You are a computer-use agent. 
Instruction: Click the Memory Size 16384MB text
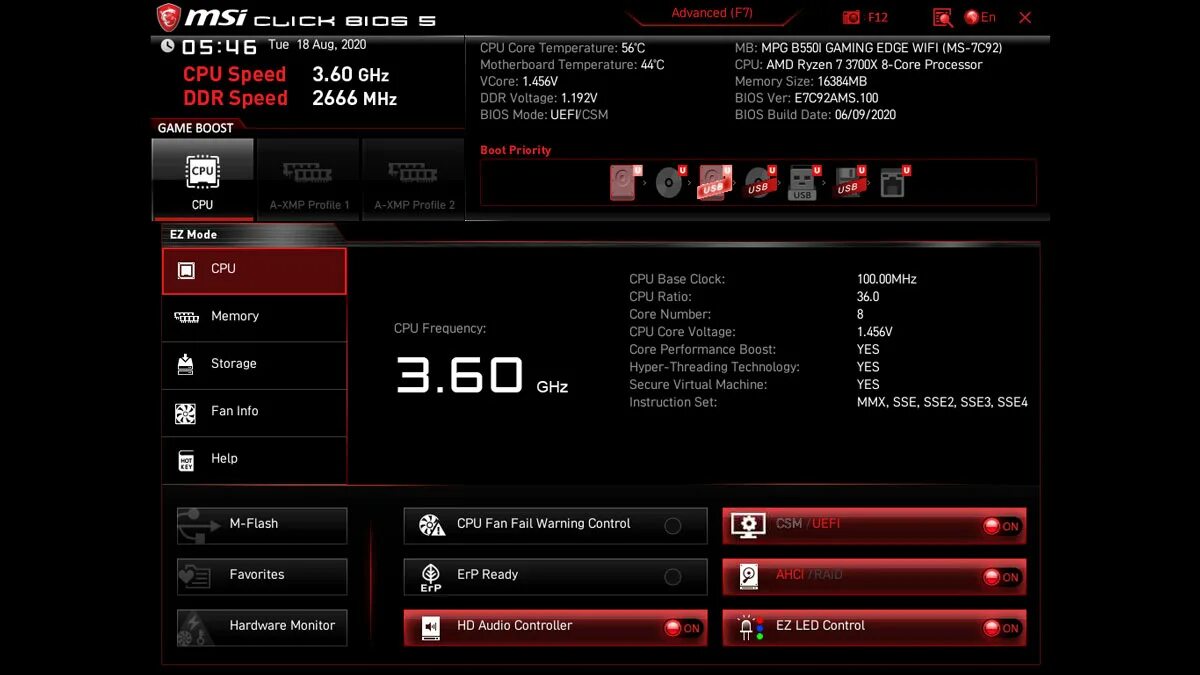pos(801,81)
